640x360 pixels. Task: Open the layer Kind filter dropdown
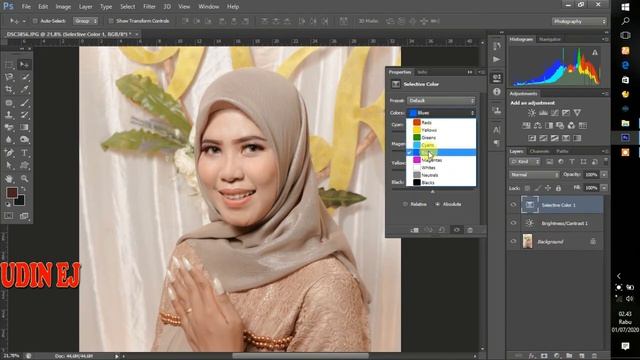click(x=525, y=162)
